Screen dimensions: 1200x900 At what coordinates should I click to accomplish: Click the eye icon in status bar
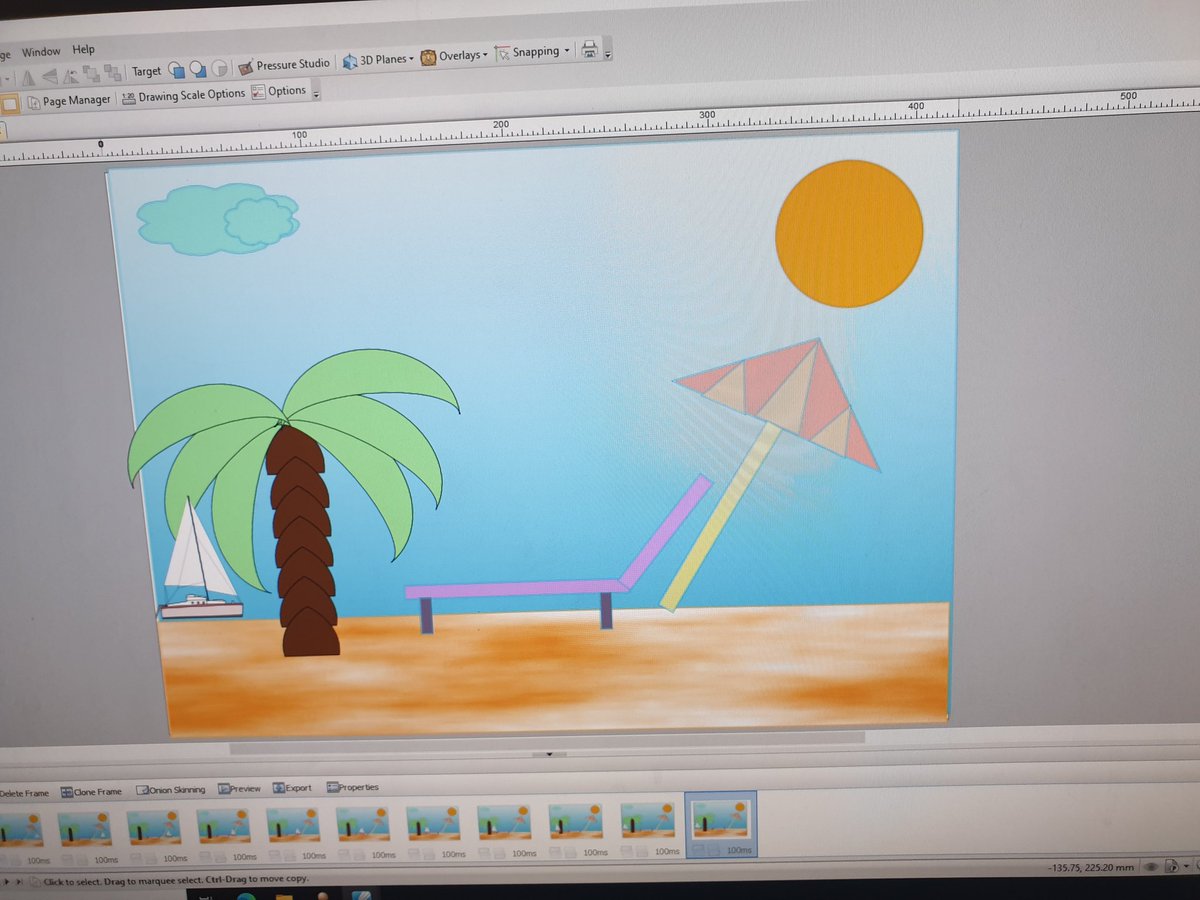(1152, 867)
